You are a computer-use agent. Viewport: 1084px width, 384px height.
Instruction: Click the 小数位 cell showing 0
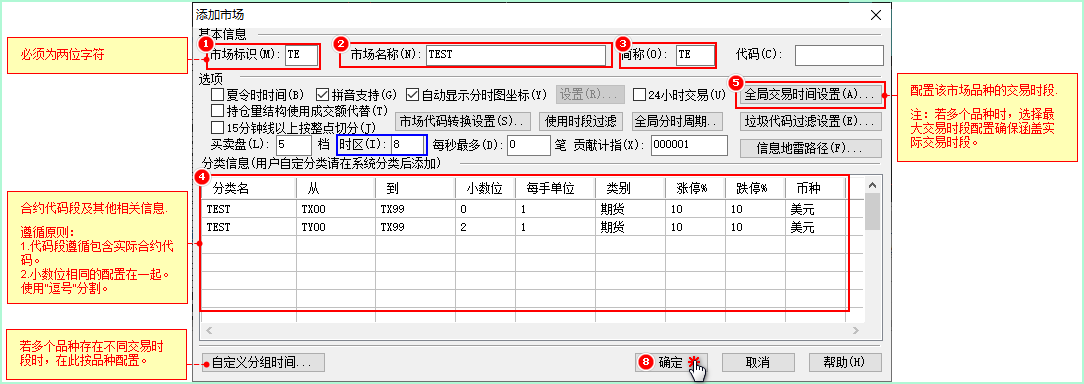click(x=485, y=208)
